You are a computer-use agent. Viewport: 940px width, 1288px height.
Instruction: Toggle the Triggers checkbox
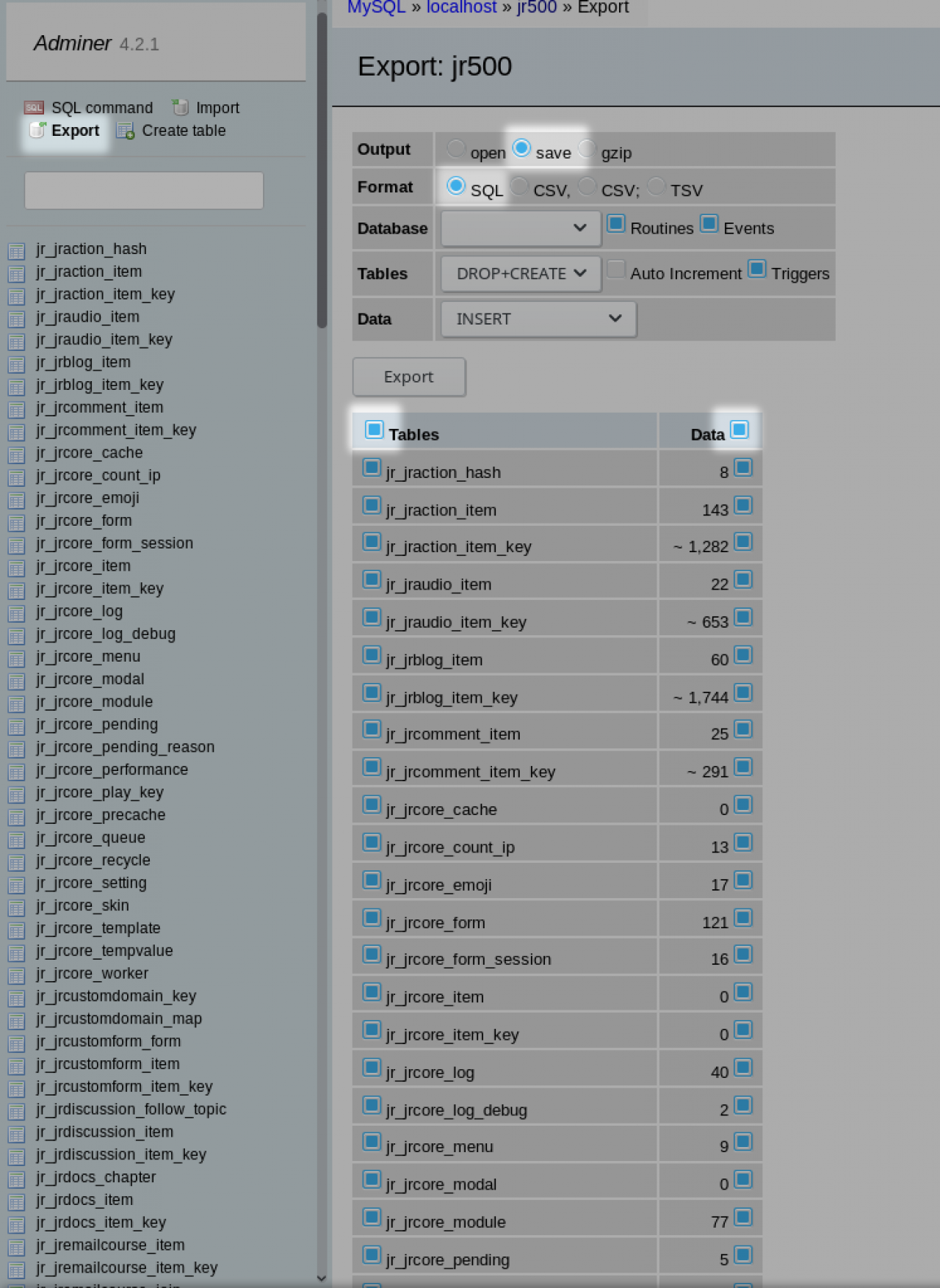(x=757, y=269)
